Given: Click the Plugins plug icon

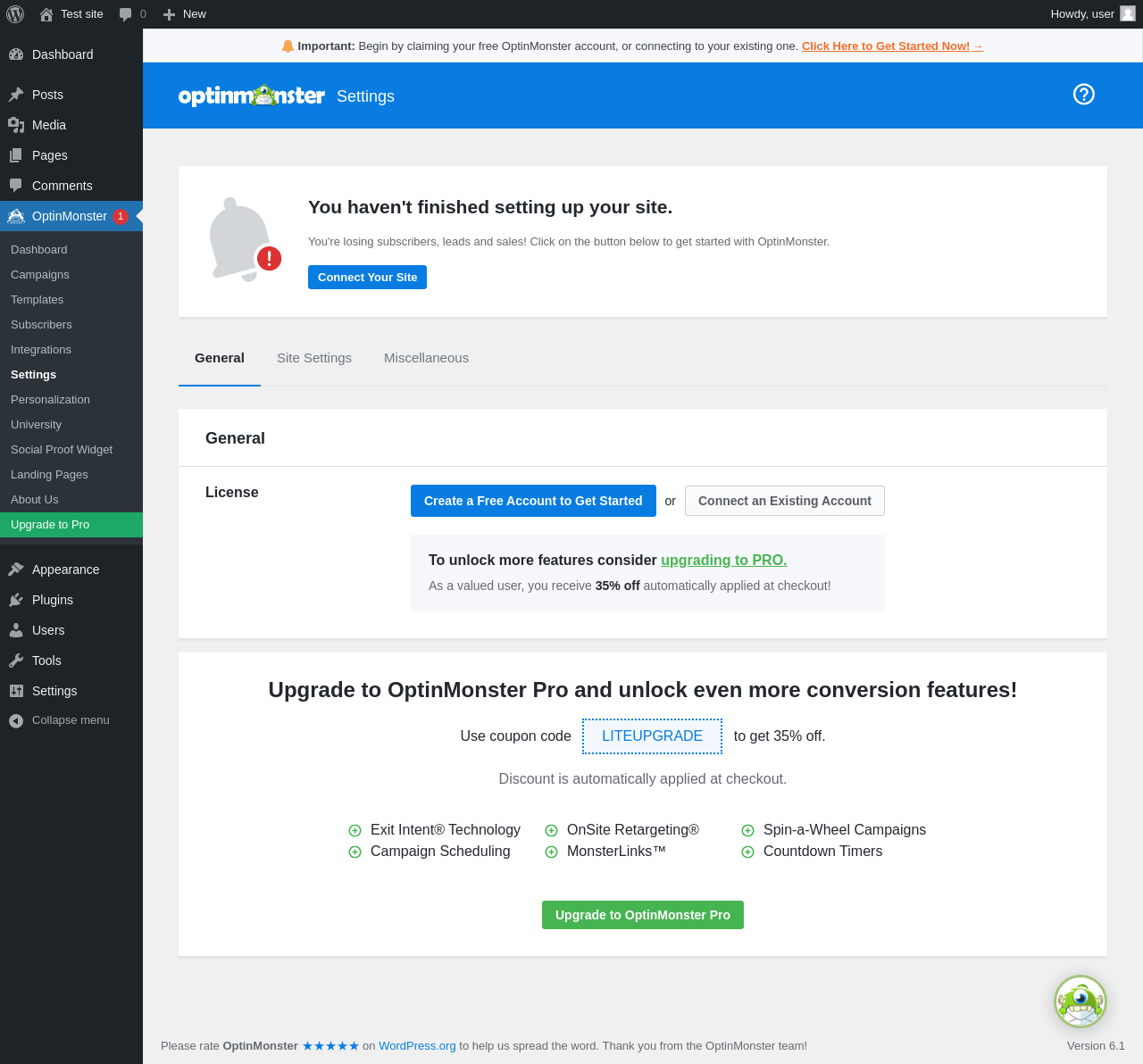Looking at the screenshot, I should click(x=16, y=600).
